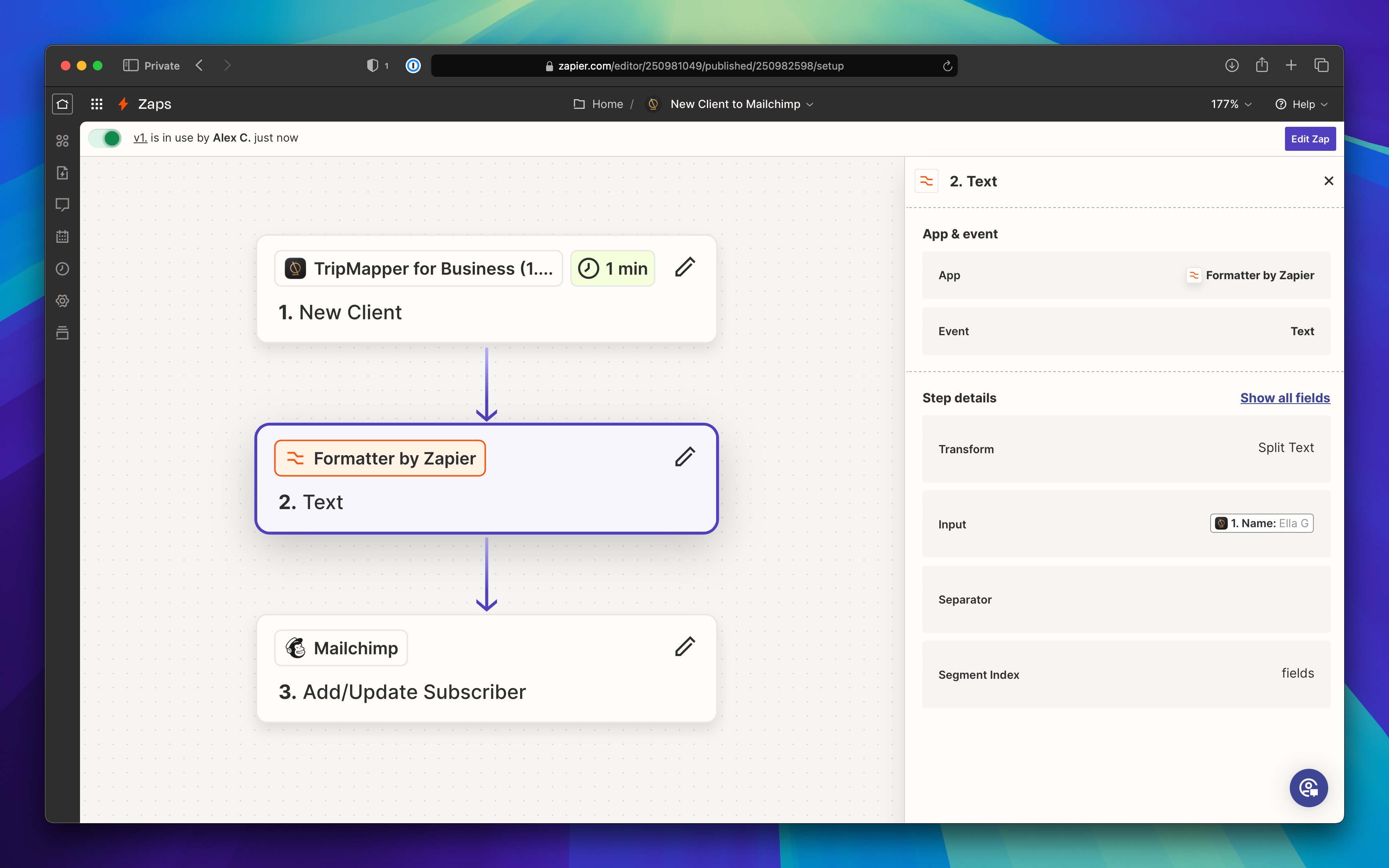
Task: Close the 2. Text side panel
Action: coord(1328,181)
